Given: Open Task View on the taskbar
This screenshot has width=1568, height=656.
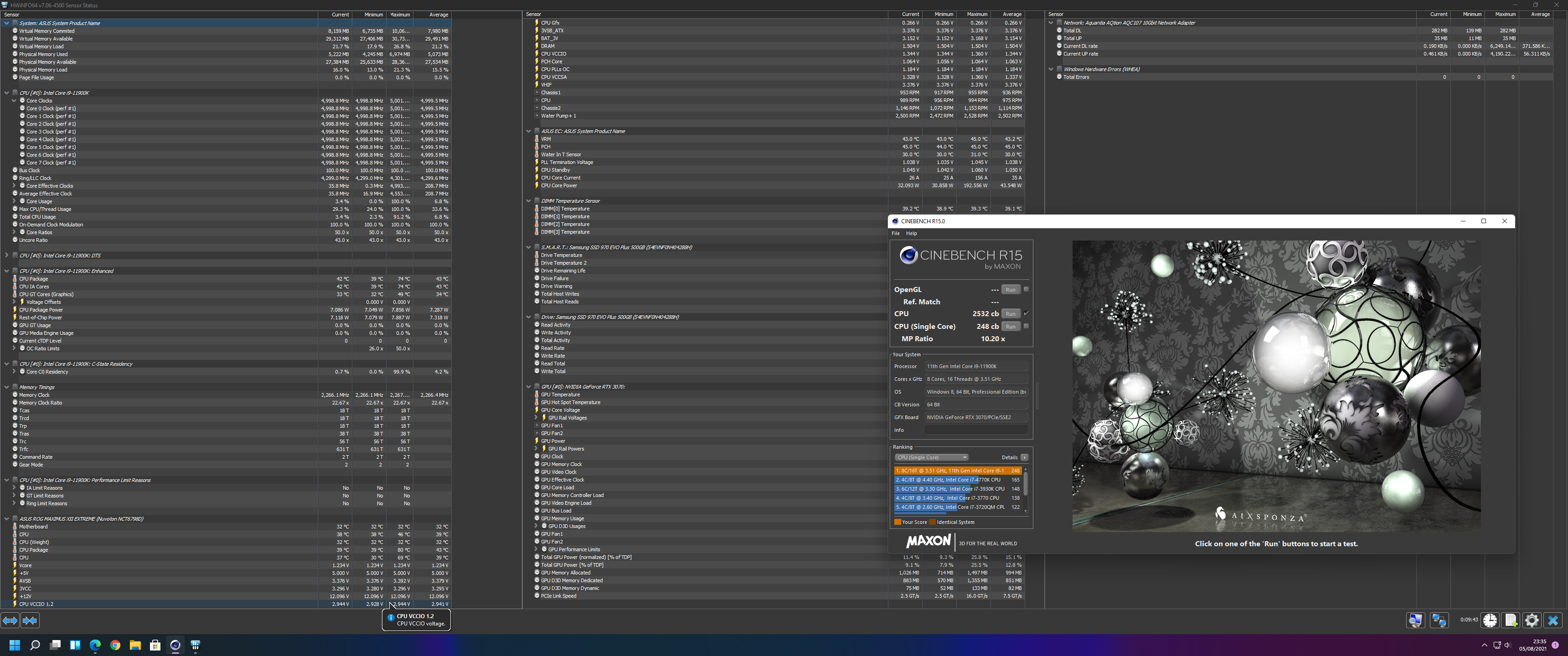Looking at the screenshot, I should 55,645.
